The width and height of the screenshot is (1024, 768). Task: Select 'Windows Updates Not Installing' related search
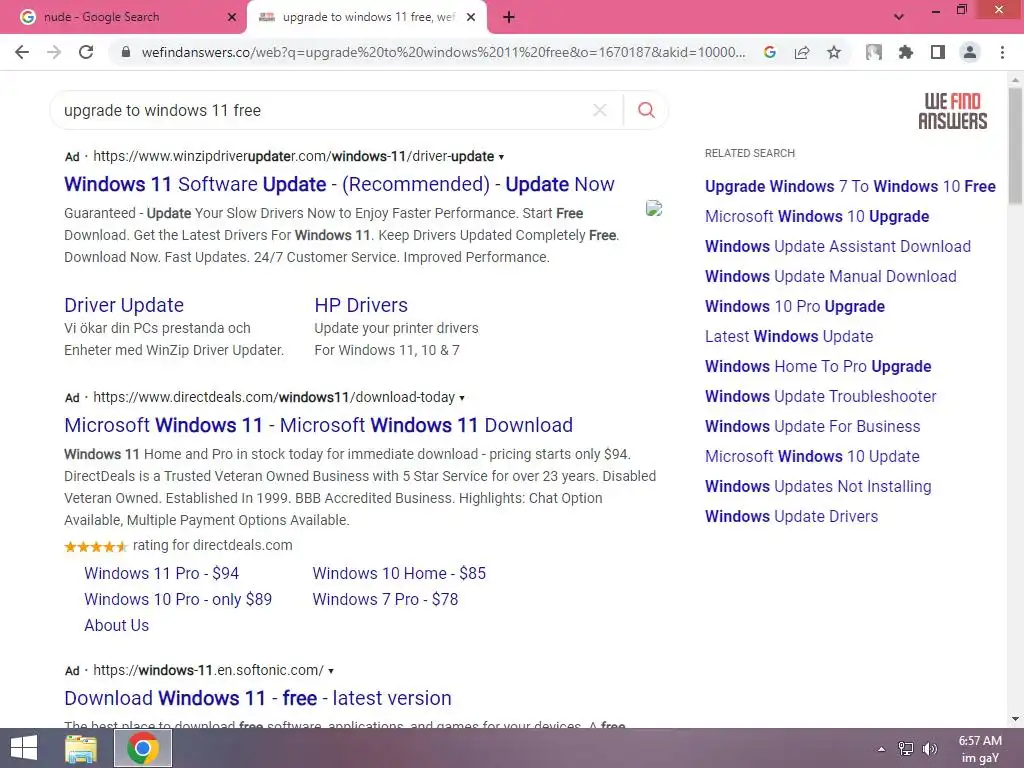(818, 487)
